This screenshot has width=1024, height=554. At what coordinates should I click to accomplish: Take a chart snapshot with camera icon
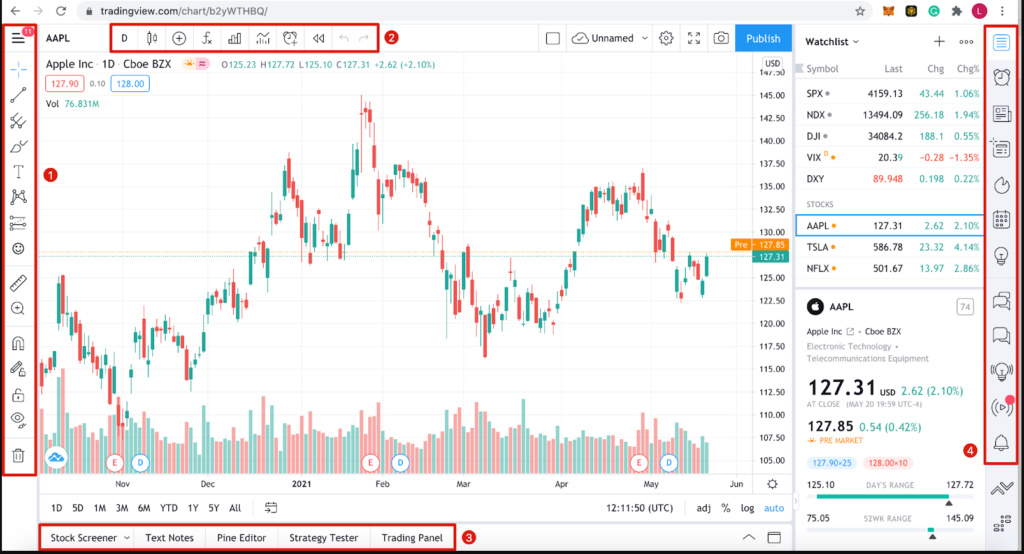(x=721, y=38)
